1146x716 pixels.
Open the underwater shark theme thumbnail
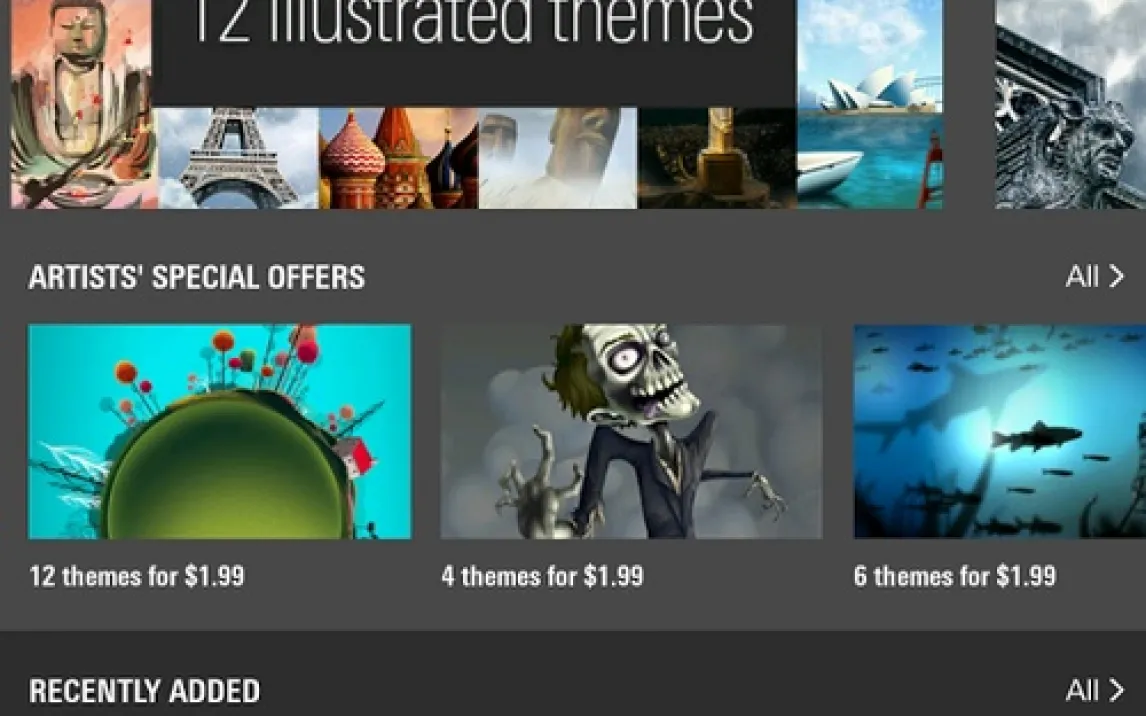click(x=1000, y=432)
